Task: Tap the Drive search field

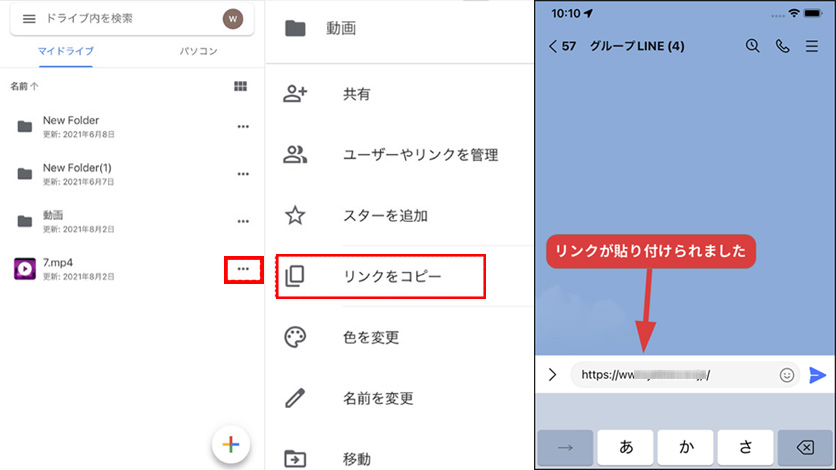Action: (132, 19)
